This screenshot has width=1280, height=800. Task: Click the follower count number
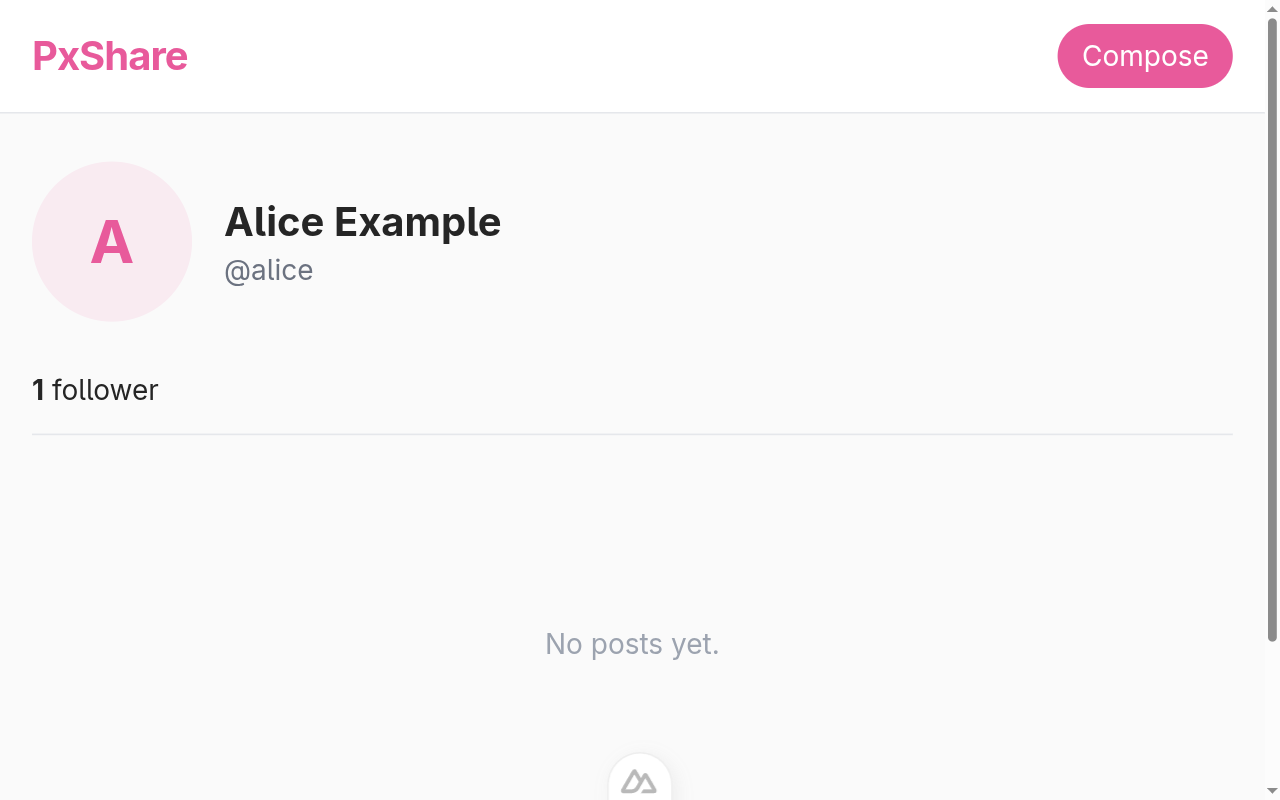[x=39, y=390]
